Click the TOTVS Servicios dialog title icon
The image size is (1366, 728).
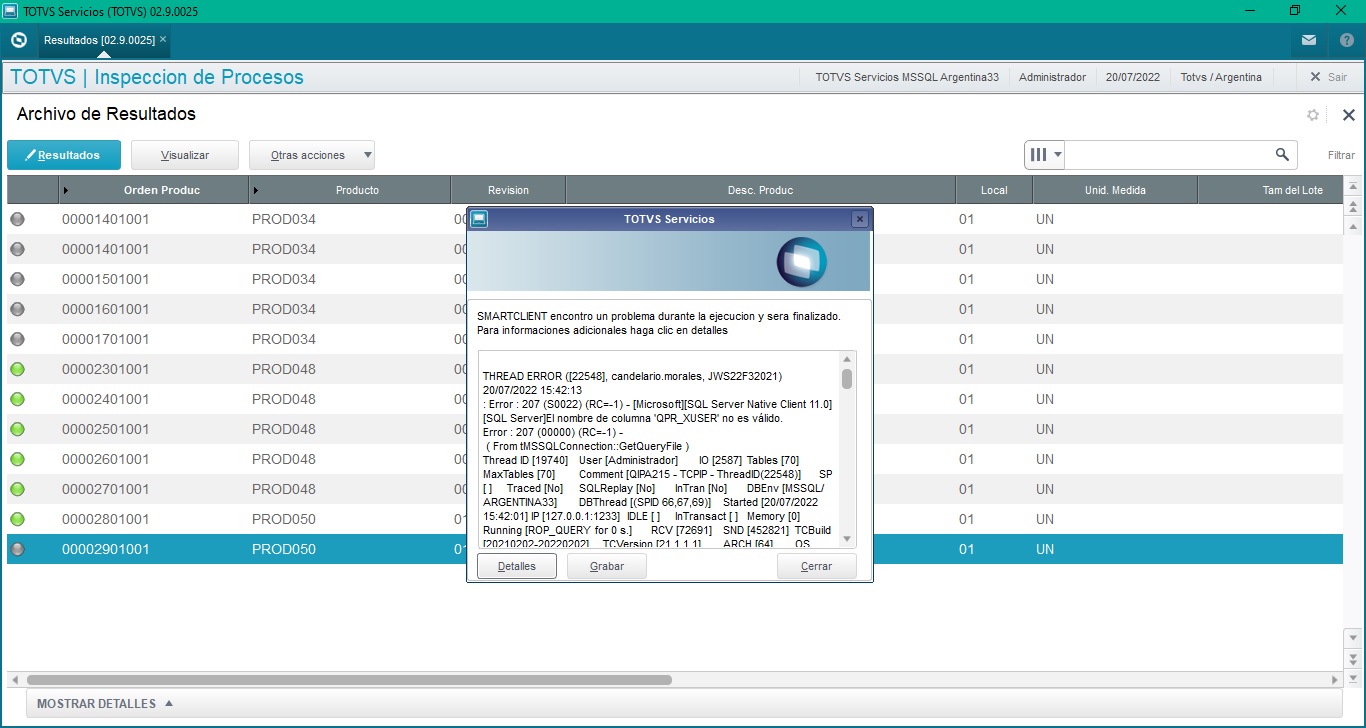[x=479, y=219]
